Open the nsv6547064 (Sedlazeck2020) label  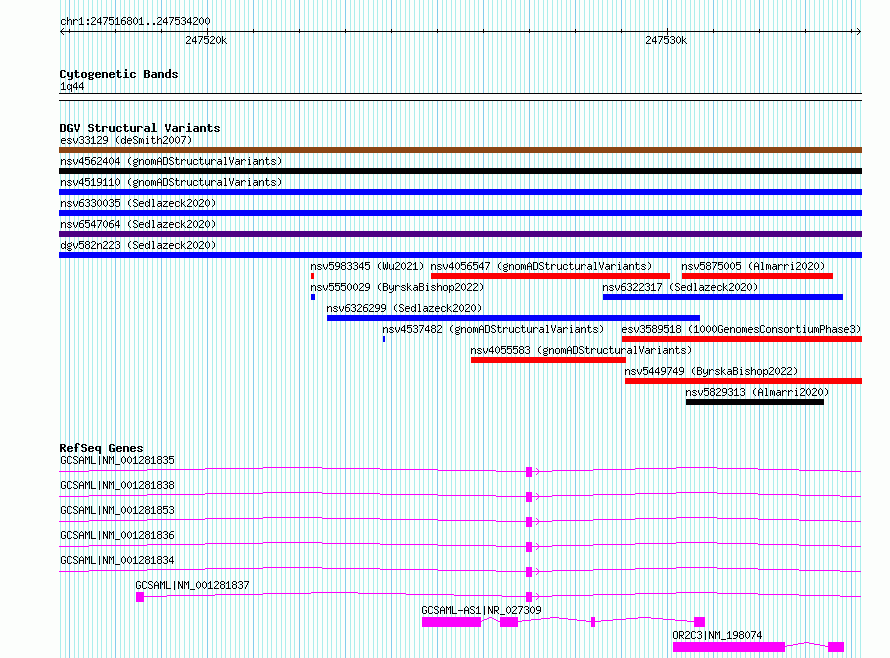point(138,224)
